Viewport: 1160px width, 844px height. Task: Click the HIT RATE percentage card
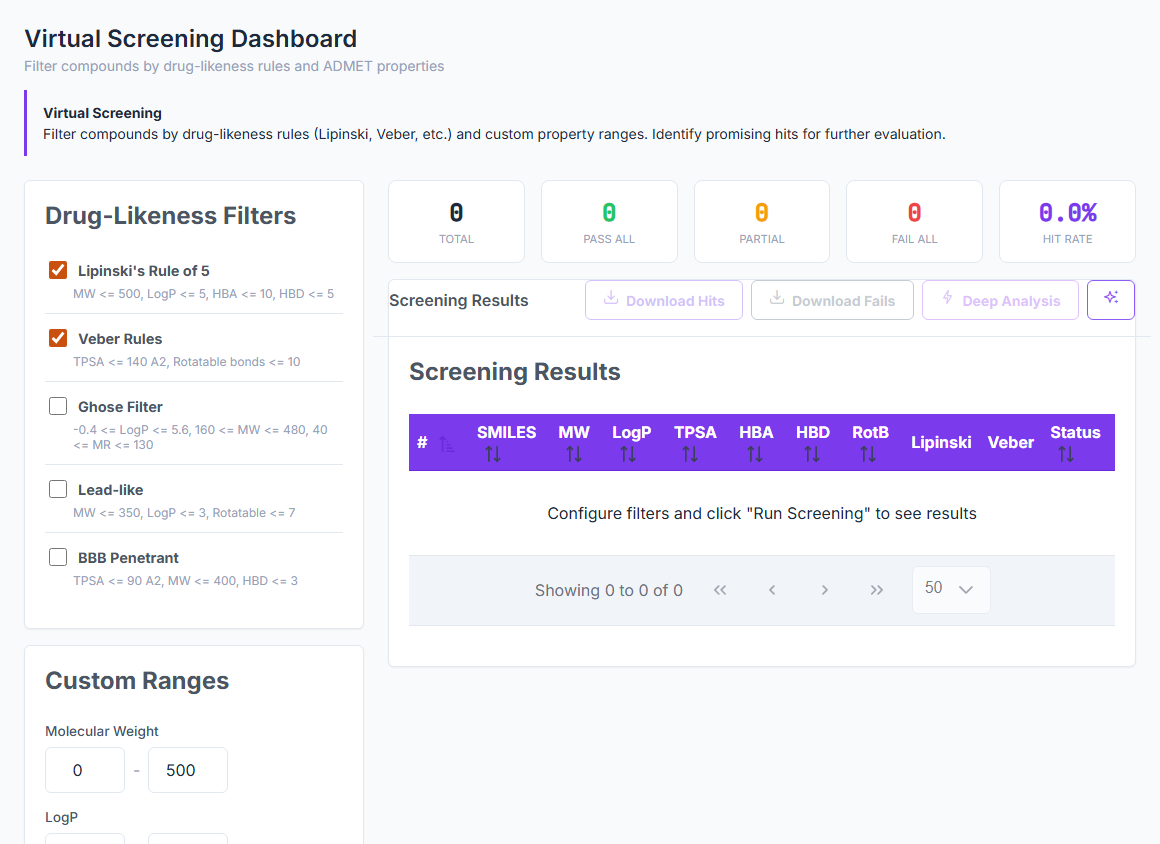(x=1068, y=222)
